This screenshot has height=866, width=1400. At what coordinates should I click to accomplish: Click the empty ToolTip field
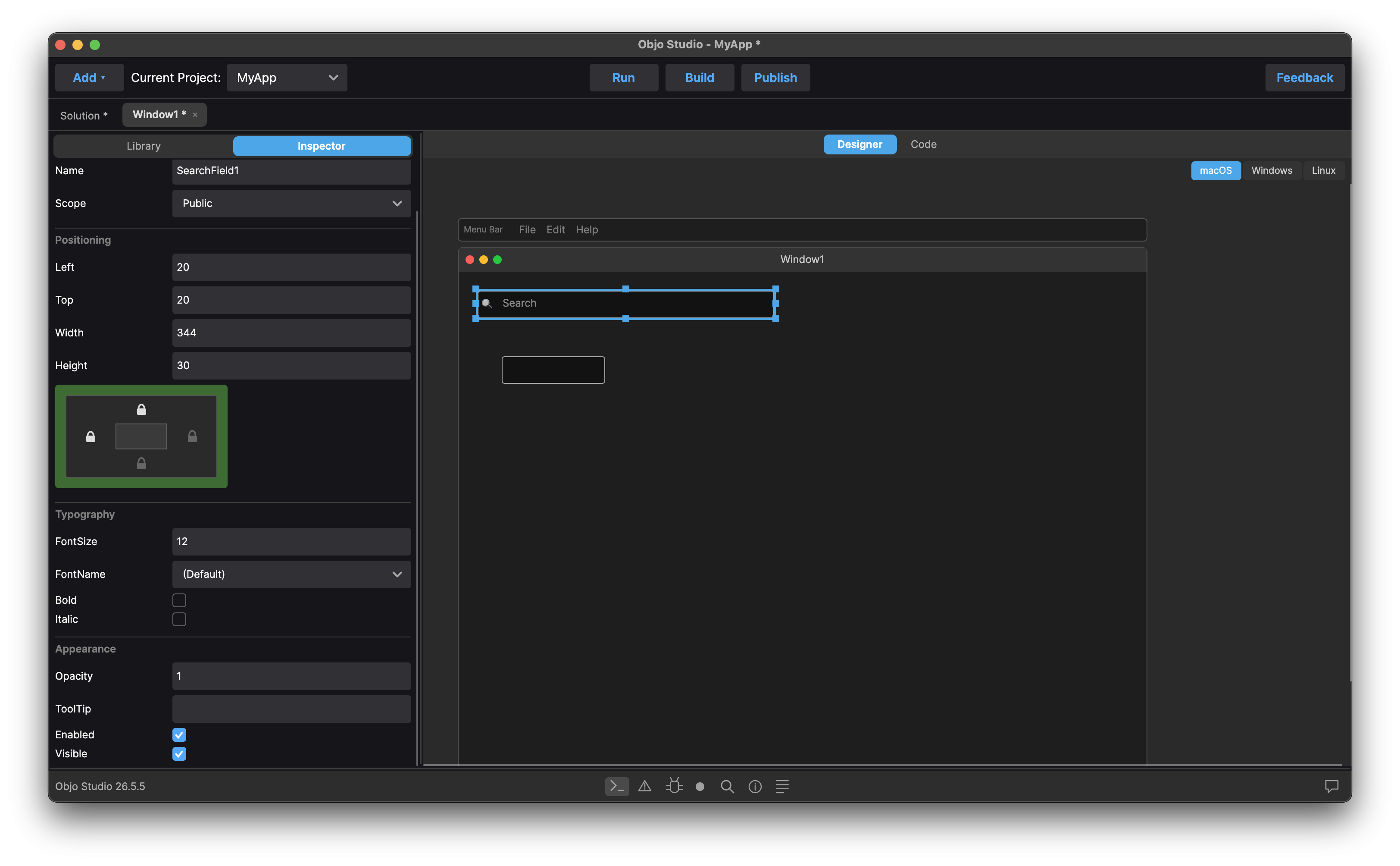[291, 709]
